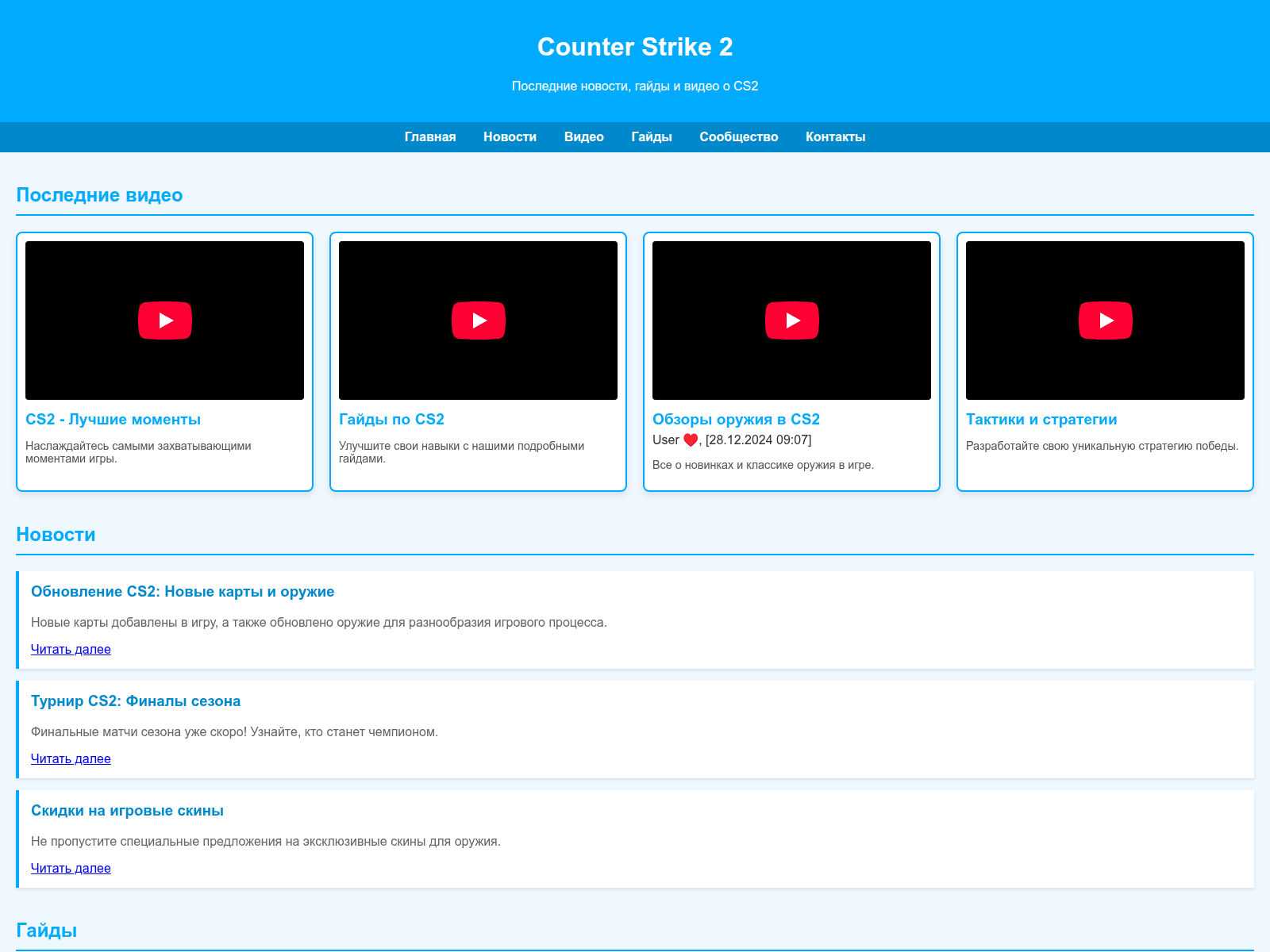Screen dimensions: 1270x952
Task: Click the Гайды section heading at the bottom
Action: pos(46,931)
